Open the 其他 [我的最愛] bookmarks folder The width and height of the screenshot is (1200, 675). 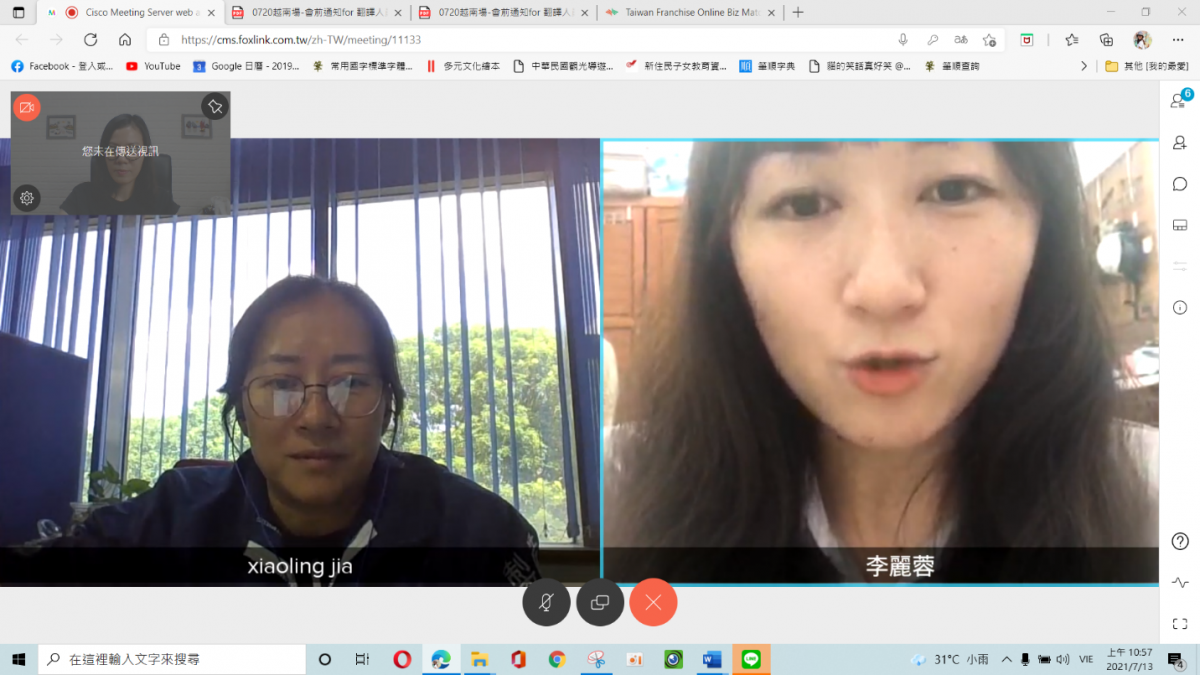point(1146,66)
